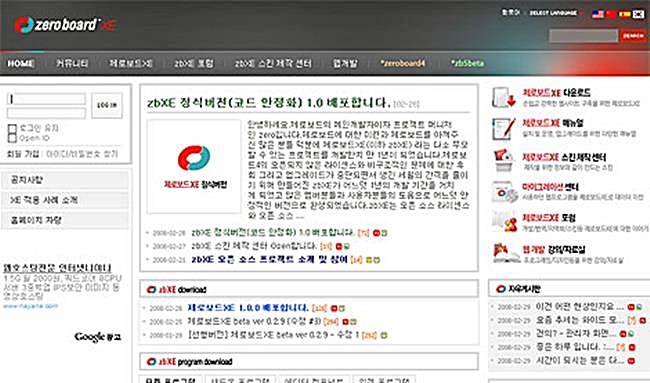Screen dimensions: 650x383
Task: Click the 제로보드XE 매뉴얼 notepad icon
Action: (x=504, y=128)
